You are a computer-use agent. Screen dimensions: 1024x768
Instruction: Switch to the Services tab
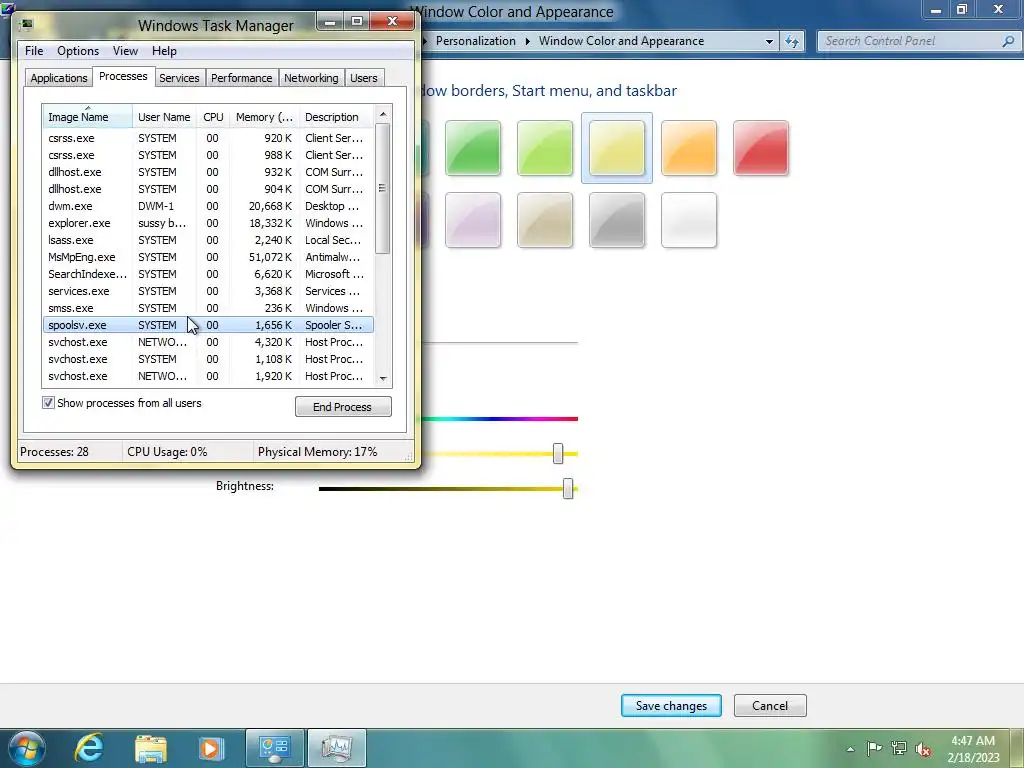(179, 78)
